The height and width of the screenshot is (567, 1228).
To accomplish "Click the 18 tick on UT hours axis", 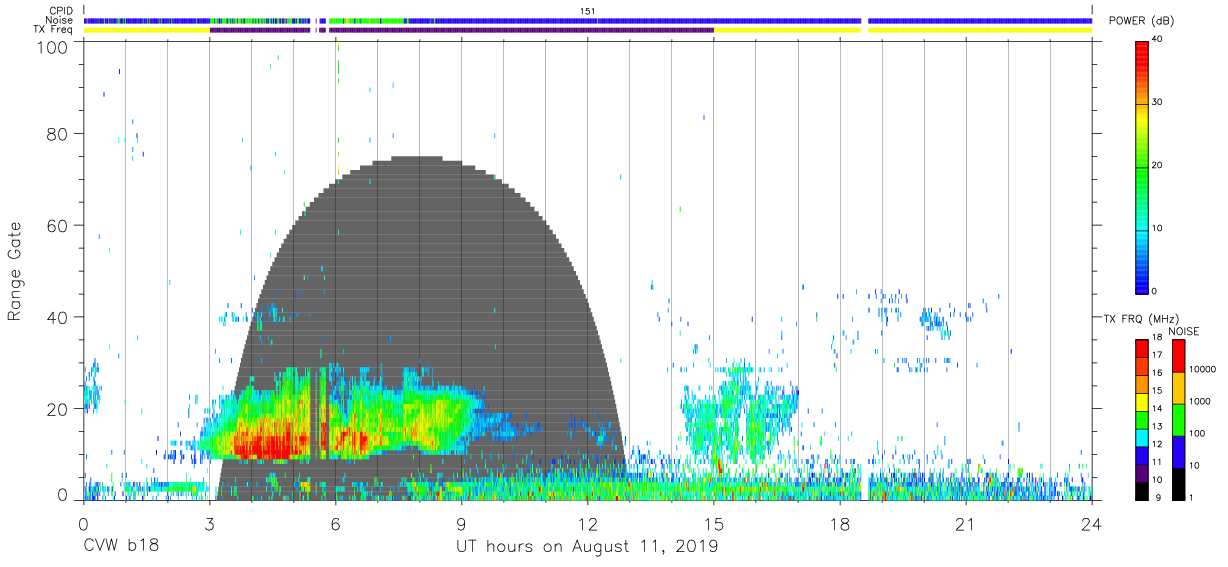I will click(840, 523).
